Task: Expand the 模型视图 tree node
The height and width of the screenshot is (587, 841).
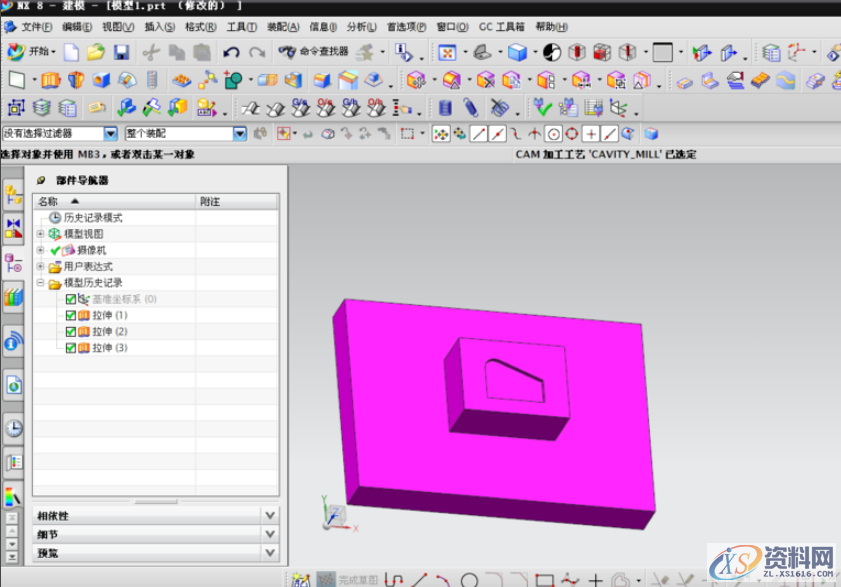Action: click(x=41, y=233)
